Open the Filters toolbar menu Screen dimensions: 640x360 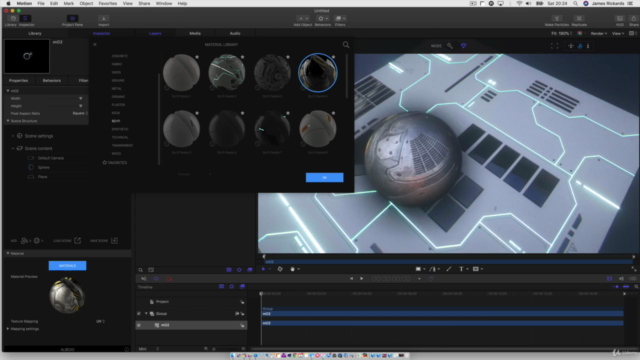pos(340,19)
